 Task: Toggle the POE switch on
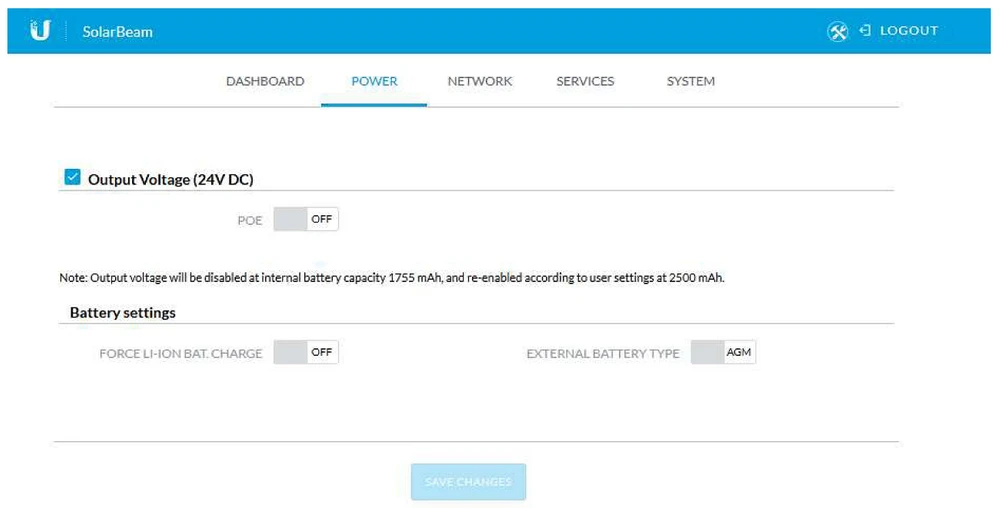pos(306,219)
